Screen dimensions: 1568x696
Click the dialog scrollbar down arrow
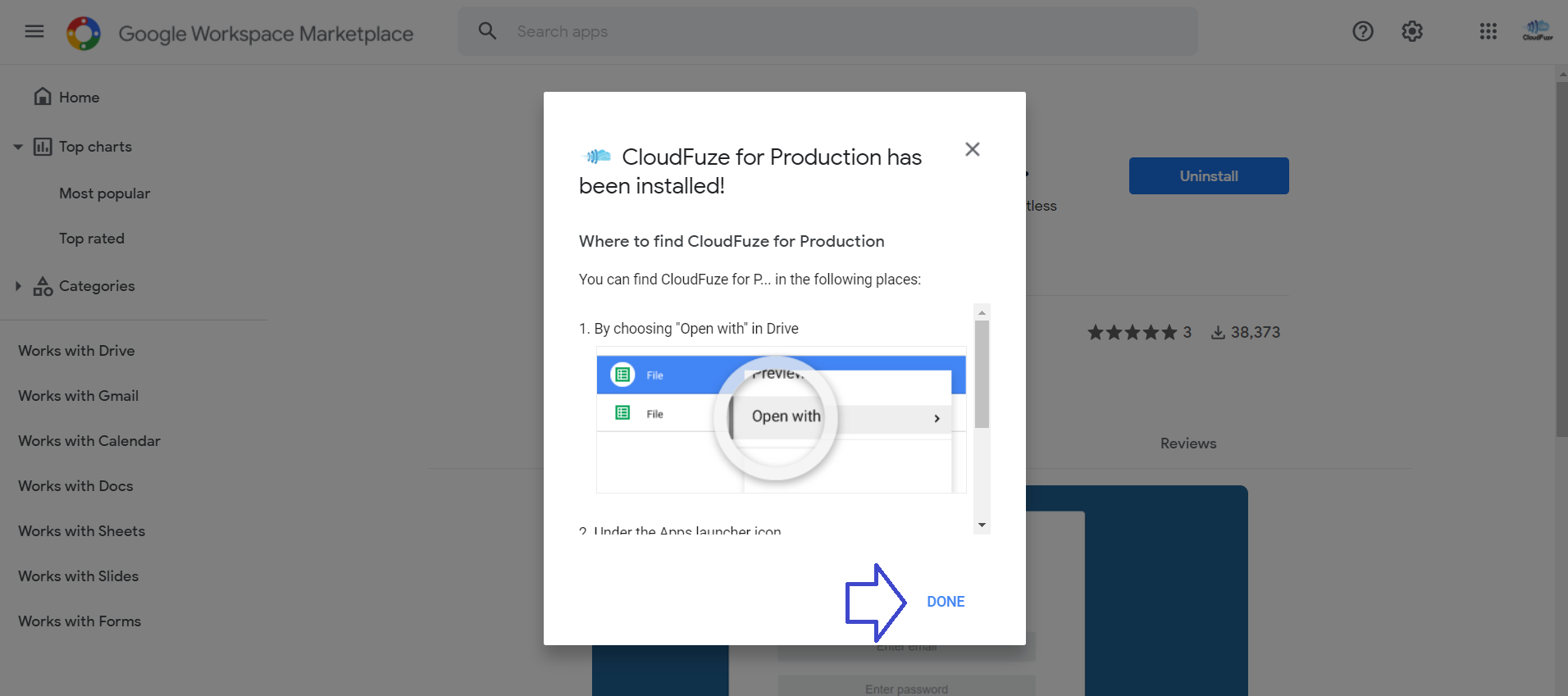point(982,525)
